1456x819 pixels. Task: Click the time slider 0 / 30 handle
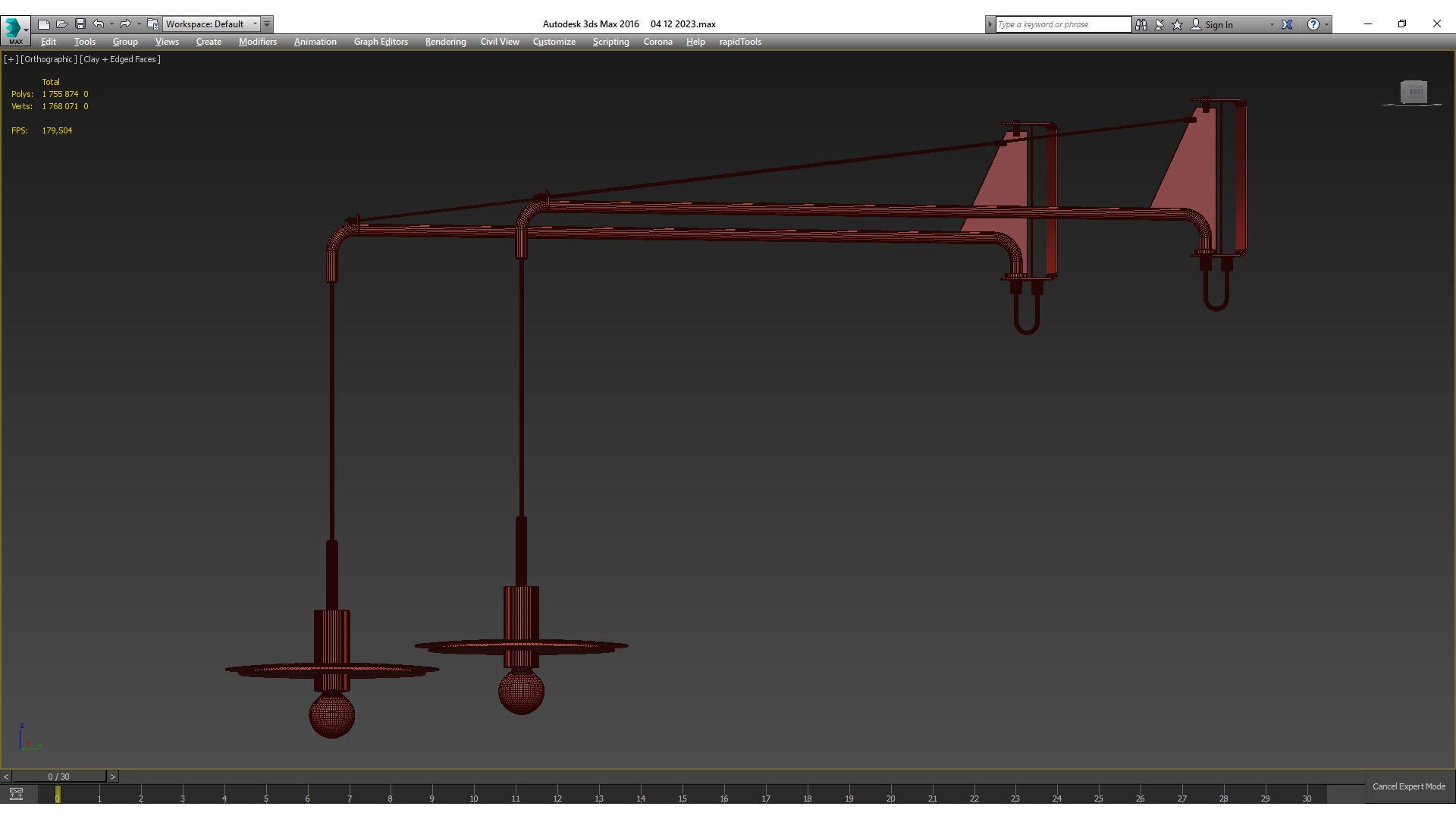click(x=58, y=777)
